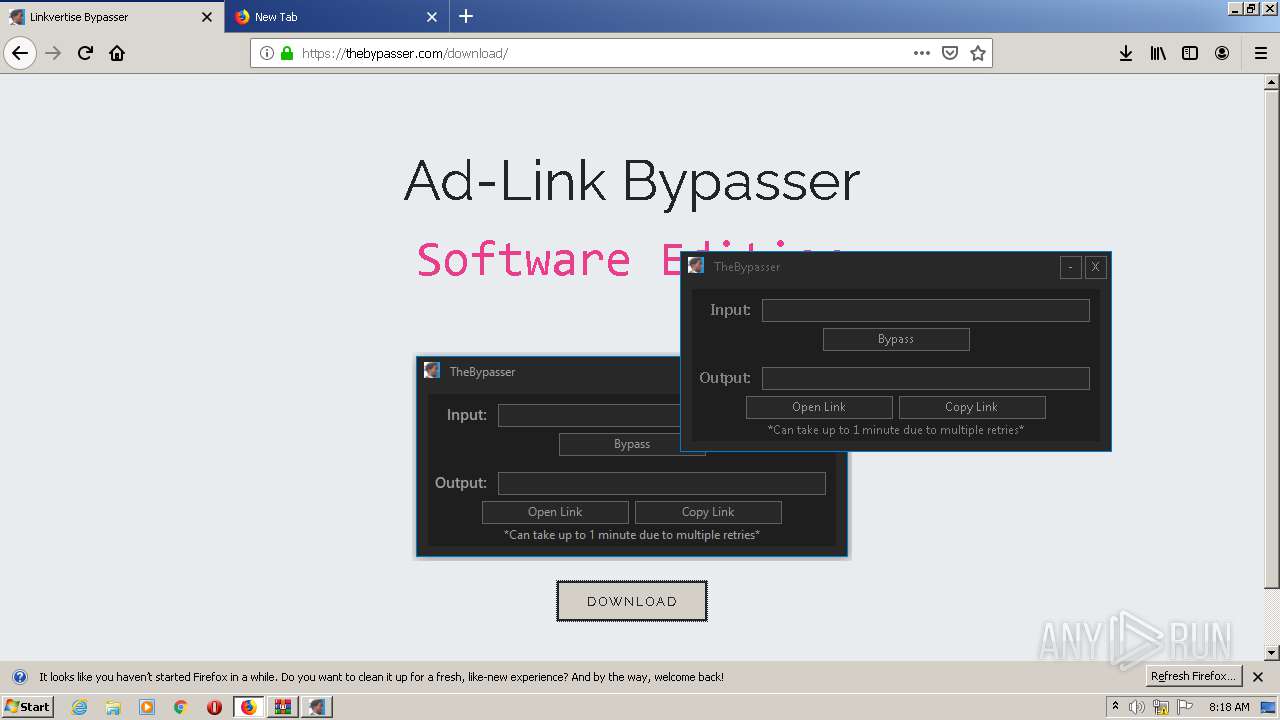This screenshot has height=720, width=1280.
Task: Open the volume control in system tray
Action: tap(1137, 707)
